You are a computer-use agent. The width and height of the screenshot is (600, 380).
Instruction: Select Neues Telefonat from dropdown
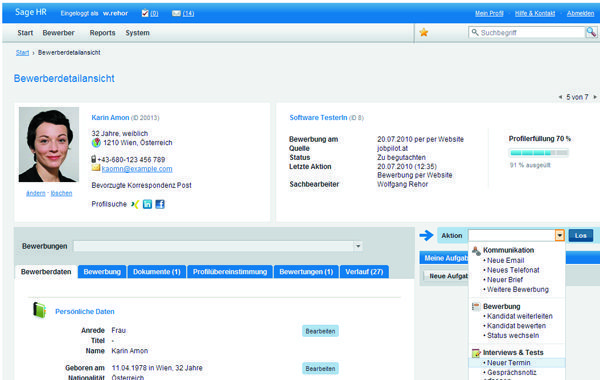pyautogui.click(x=513, y=270)
